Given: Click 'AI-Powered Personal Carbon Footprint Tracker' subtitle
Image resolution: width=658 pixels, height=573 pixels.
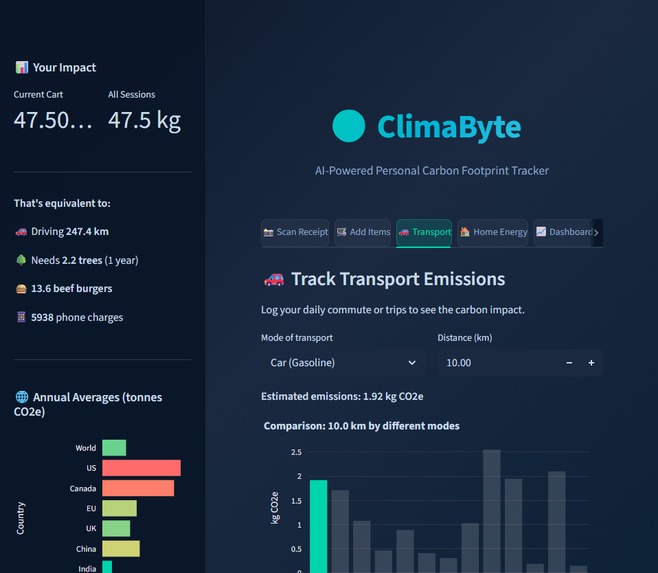Looking at the screenshot, I should tap(432, 171).
